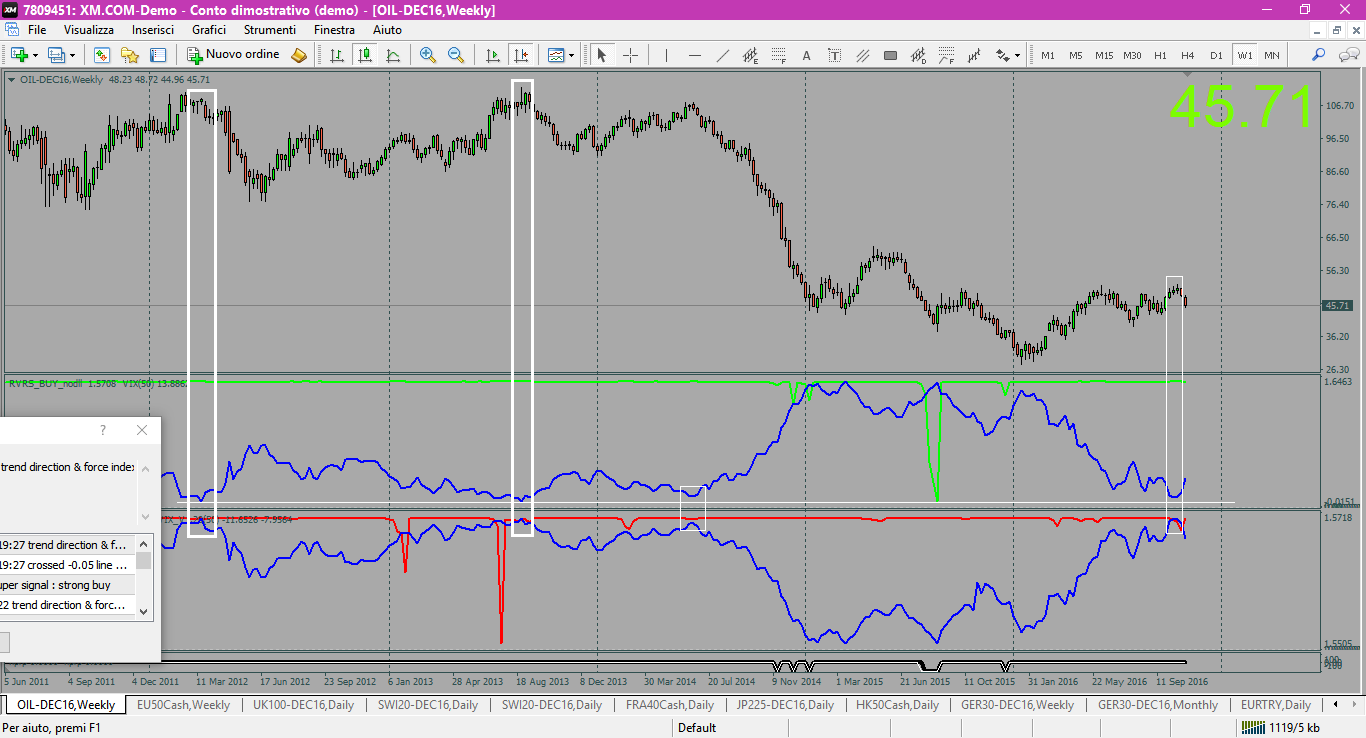Select the text label 'T' tool
Image resolution: width=1366 pixels, height=738 pixels.
click(x=835, y=55)
